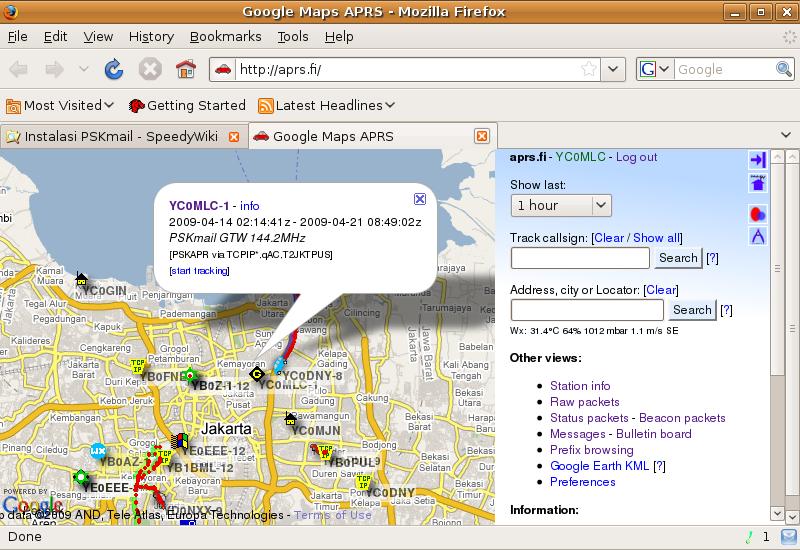This screenshot has height=550, width=800.
Task: Click the blue house home-station icon
Action: pos(757,183)
